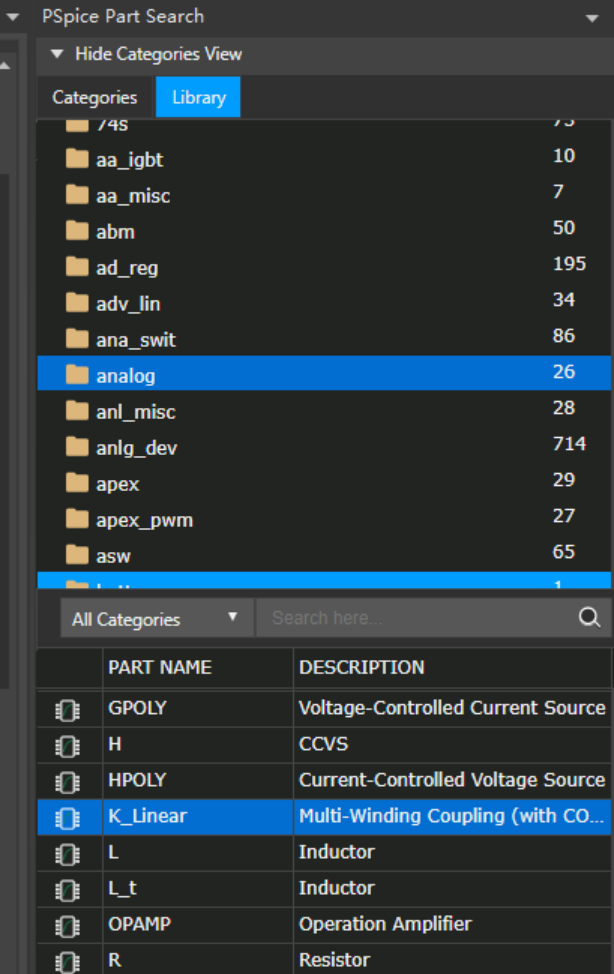Click the apex folder icon
The image size is (614, 974).
tap(77, 483)
